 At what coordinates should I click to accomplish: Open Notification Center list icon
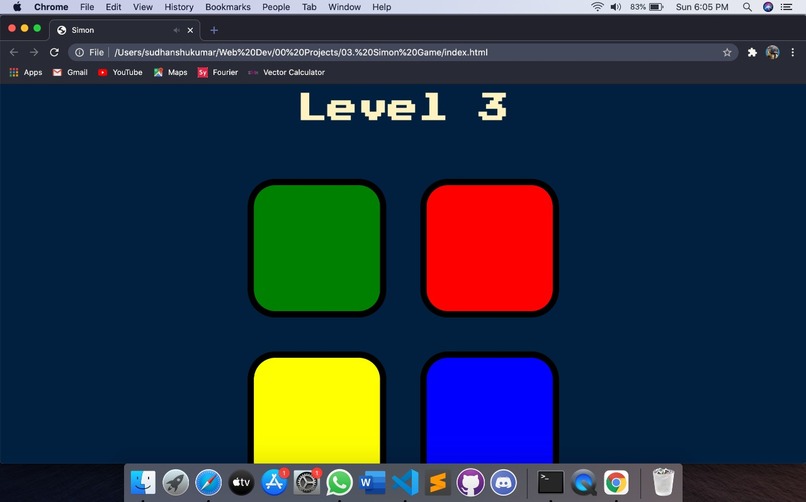(x=786, y=7)
